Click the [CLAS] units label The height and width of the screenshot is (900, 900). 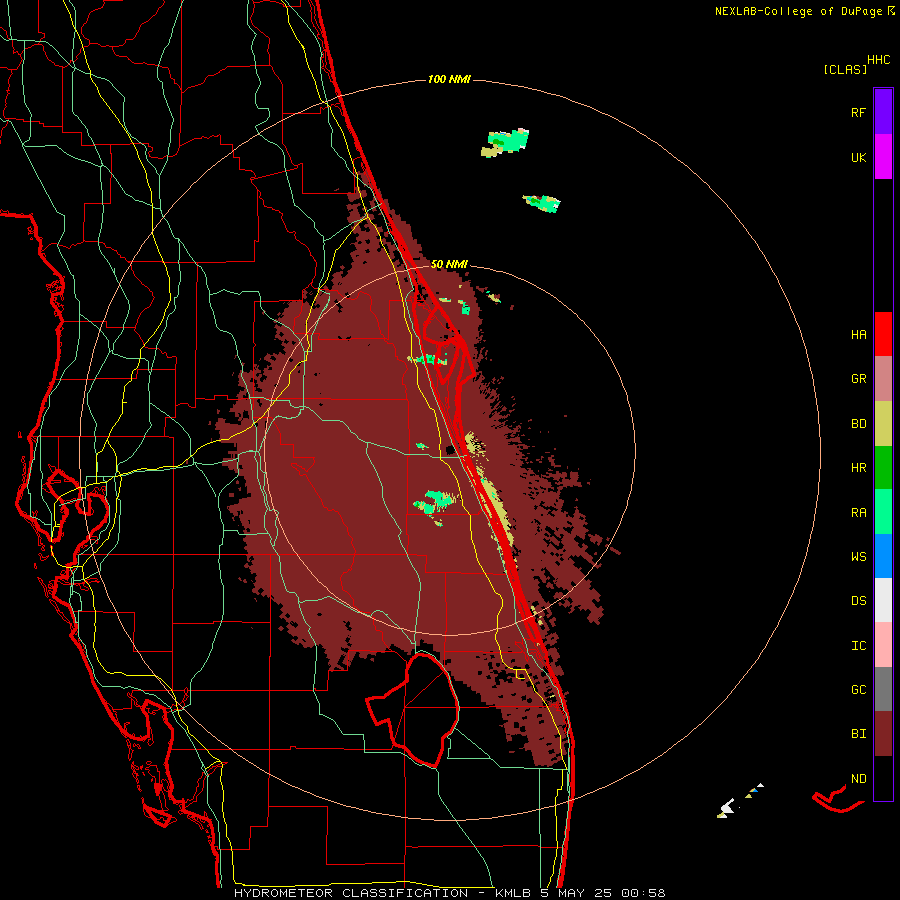(x=845, y=70)
